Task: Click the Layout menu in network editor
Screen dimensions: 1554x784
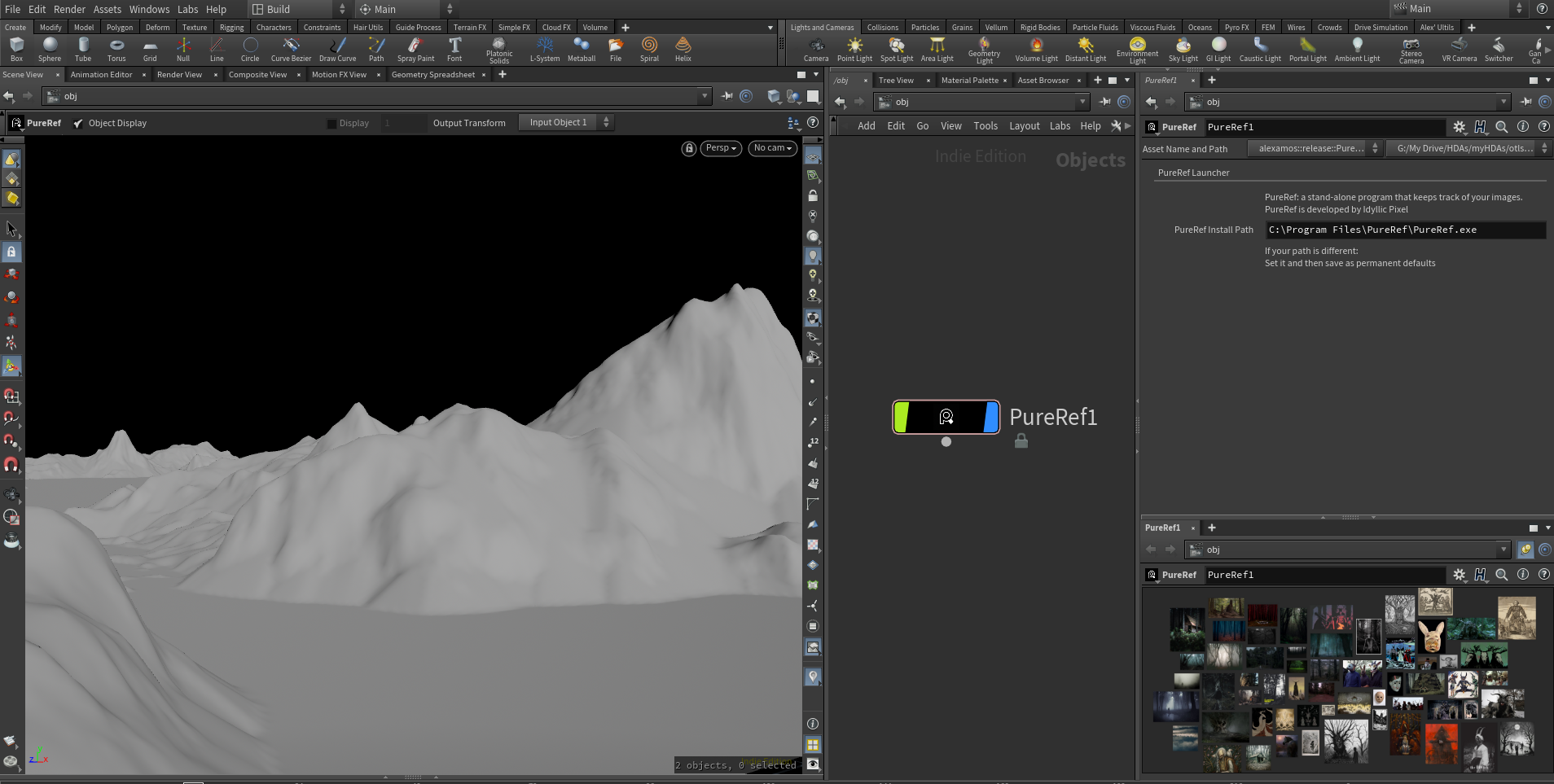Action: (x=1024, y=126)
